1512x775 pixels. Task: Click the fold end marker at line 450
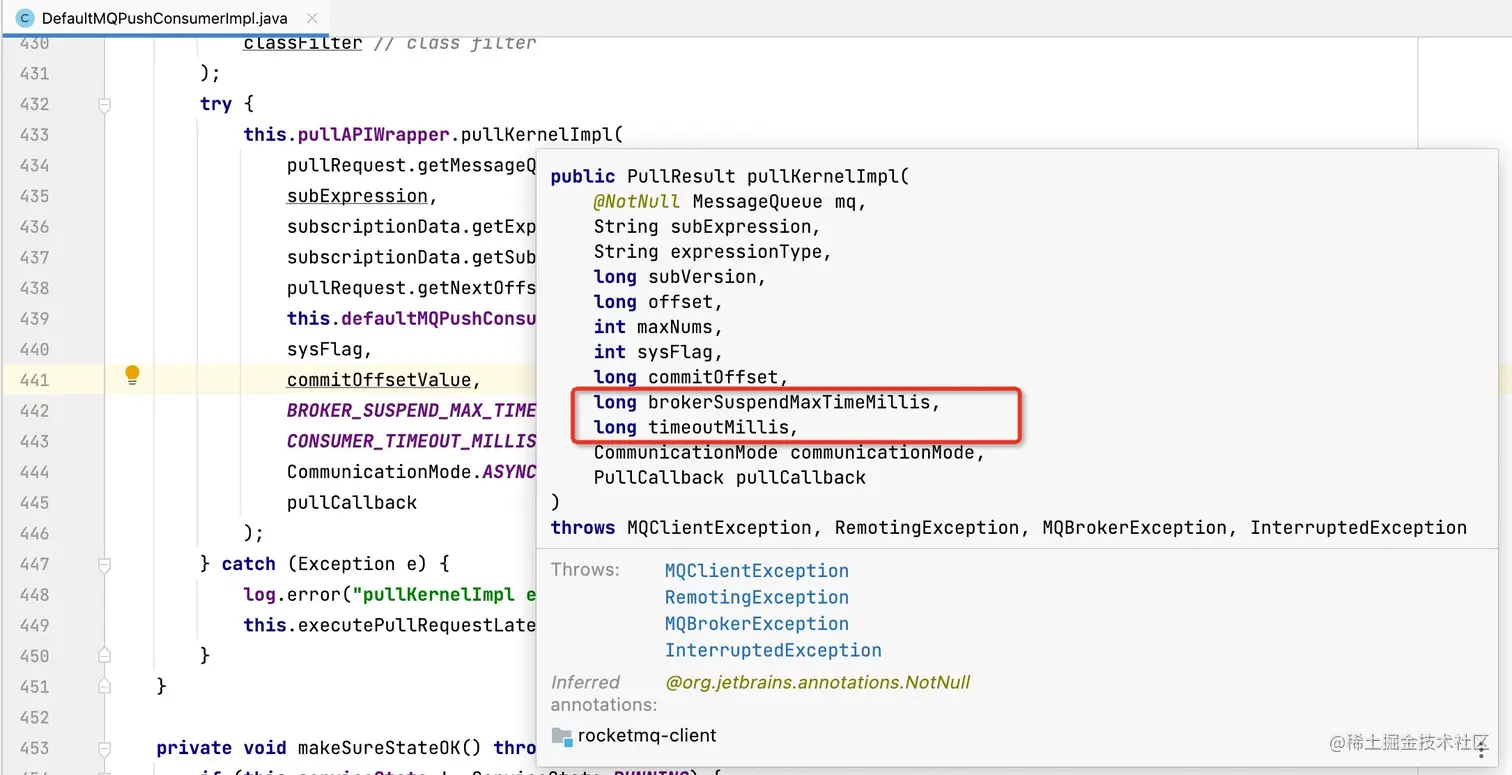[104, 656]
